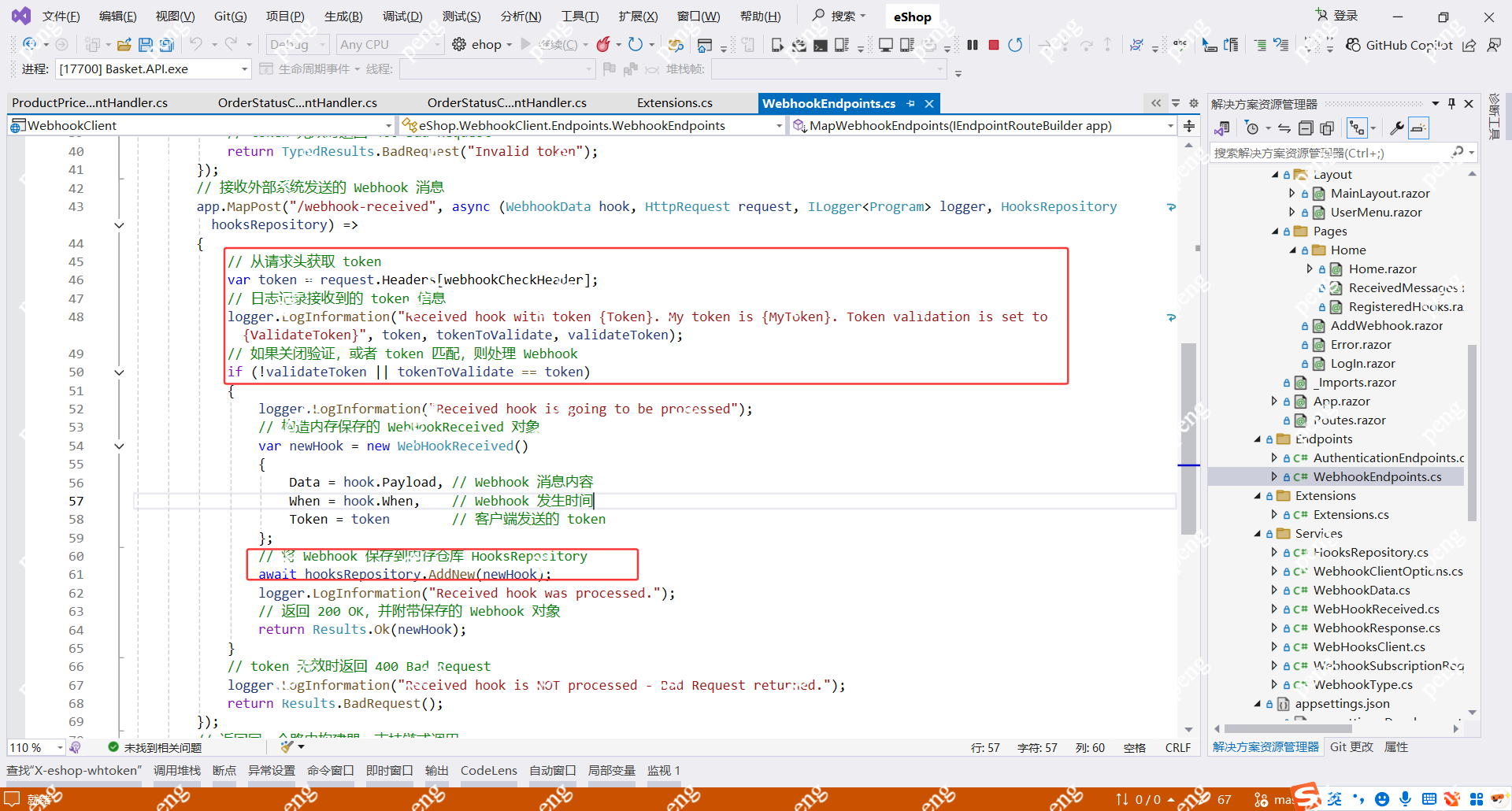Open a file using the folder icon

[124, 45]
